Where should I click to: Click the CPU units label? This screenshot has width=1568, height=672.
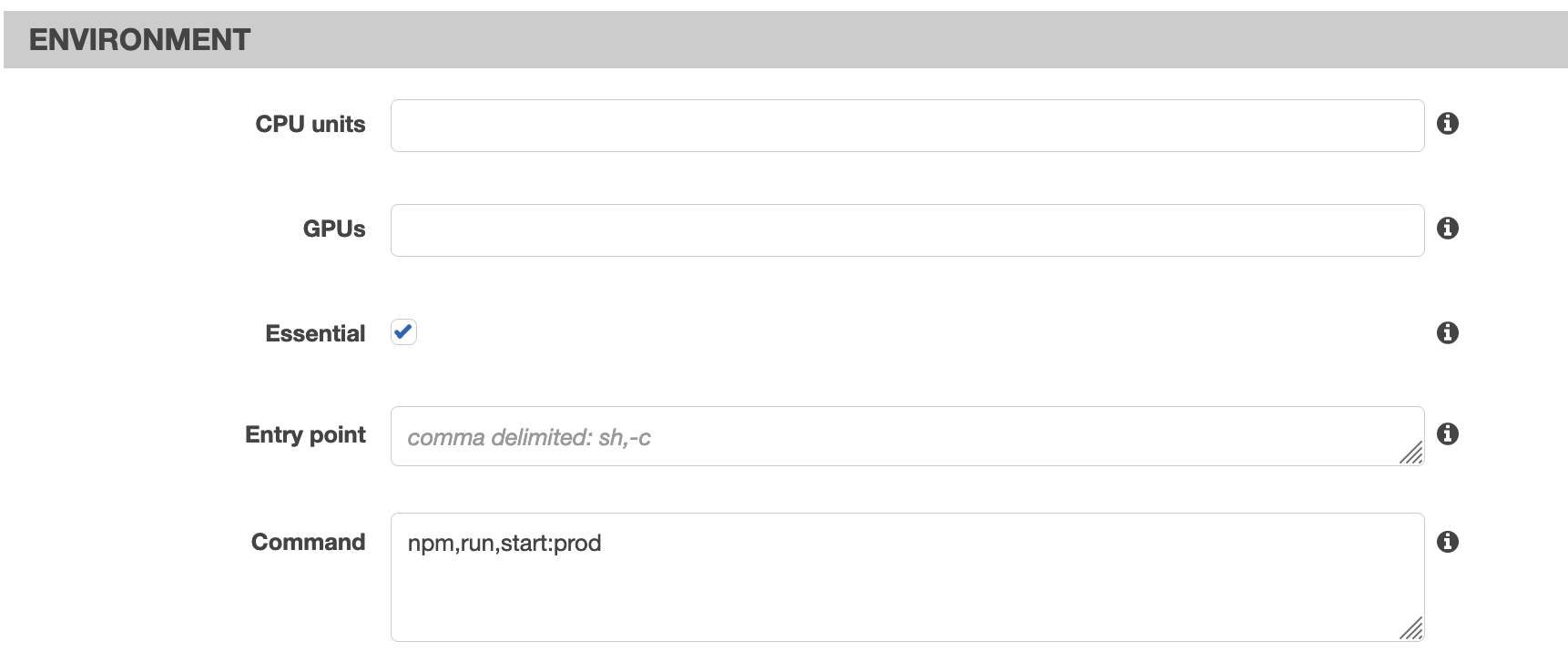[311, 125]
